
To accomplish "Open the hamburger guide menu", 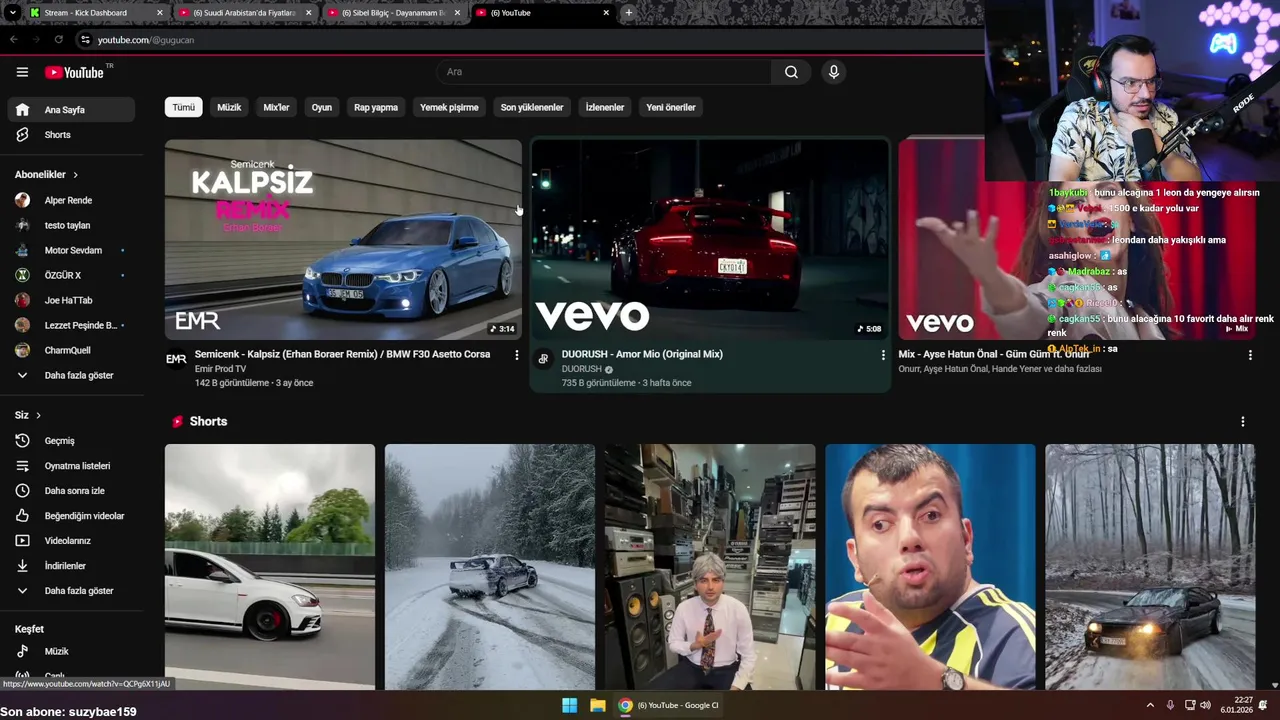I will tap(22, 72).
